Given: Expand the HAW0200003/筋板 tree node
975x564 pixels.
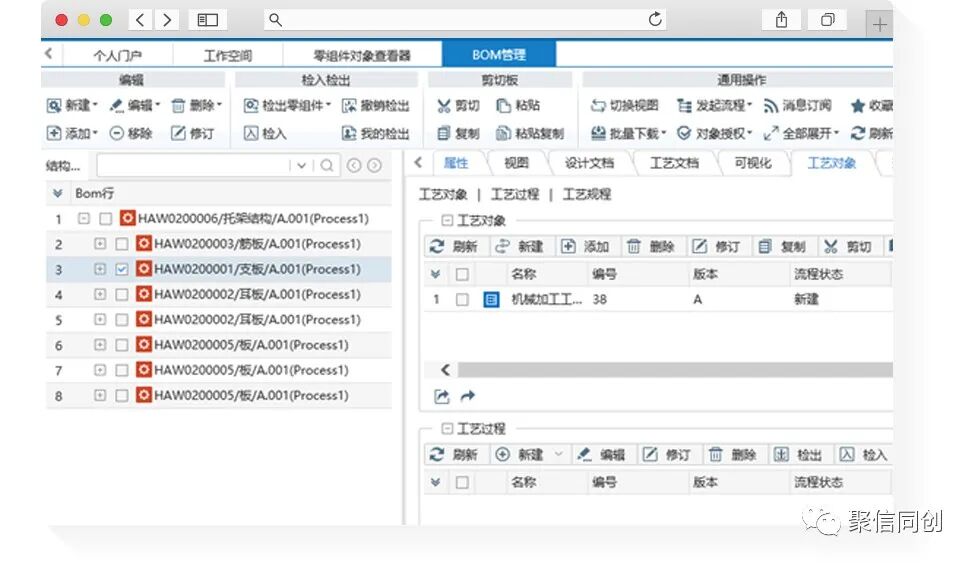Looking at the screenshot, I should click(x=99, y=244).
